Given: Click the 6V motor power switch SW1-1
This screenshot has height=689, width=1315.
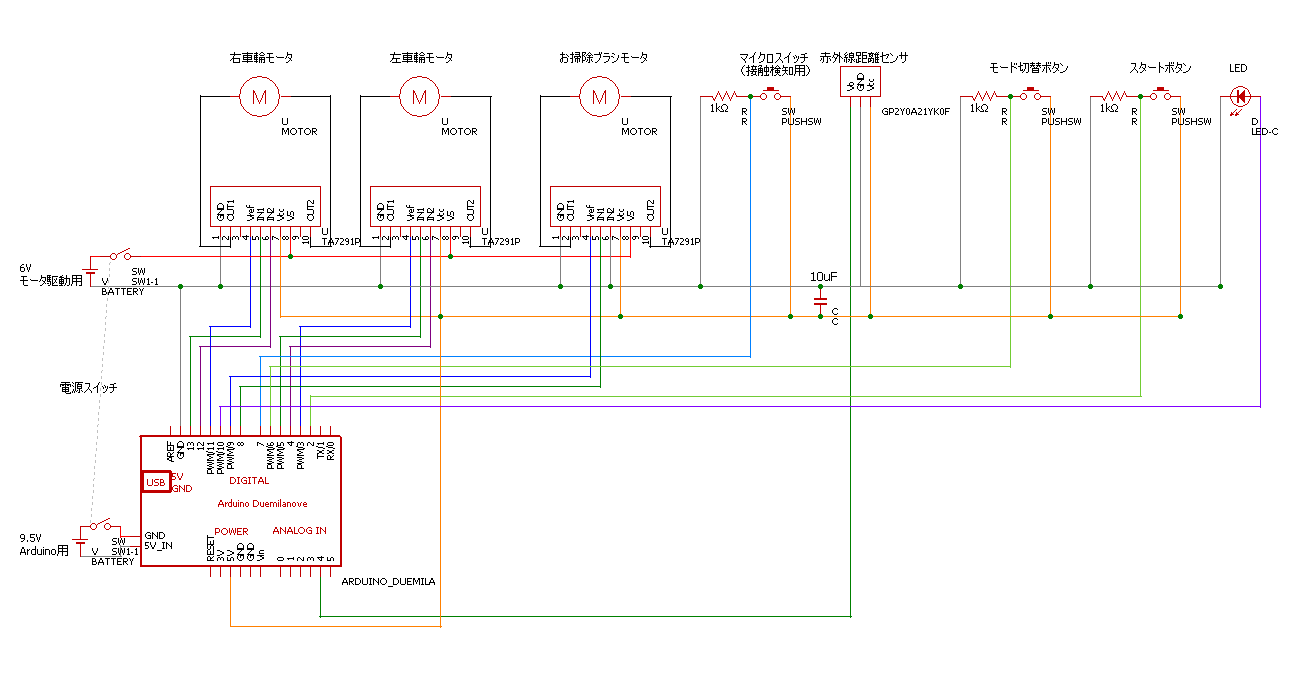Looking at the screenshot, I should [121, 256].
